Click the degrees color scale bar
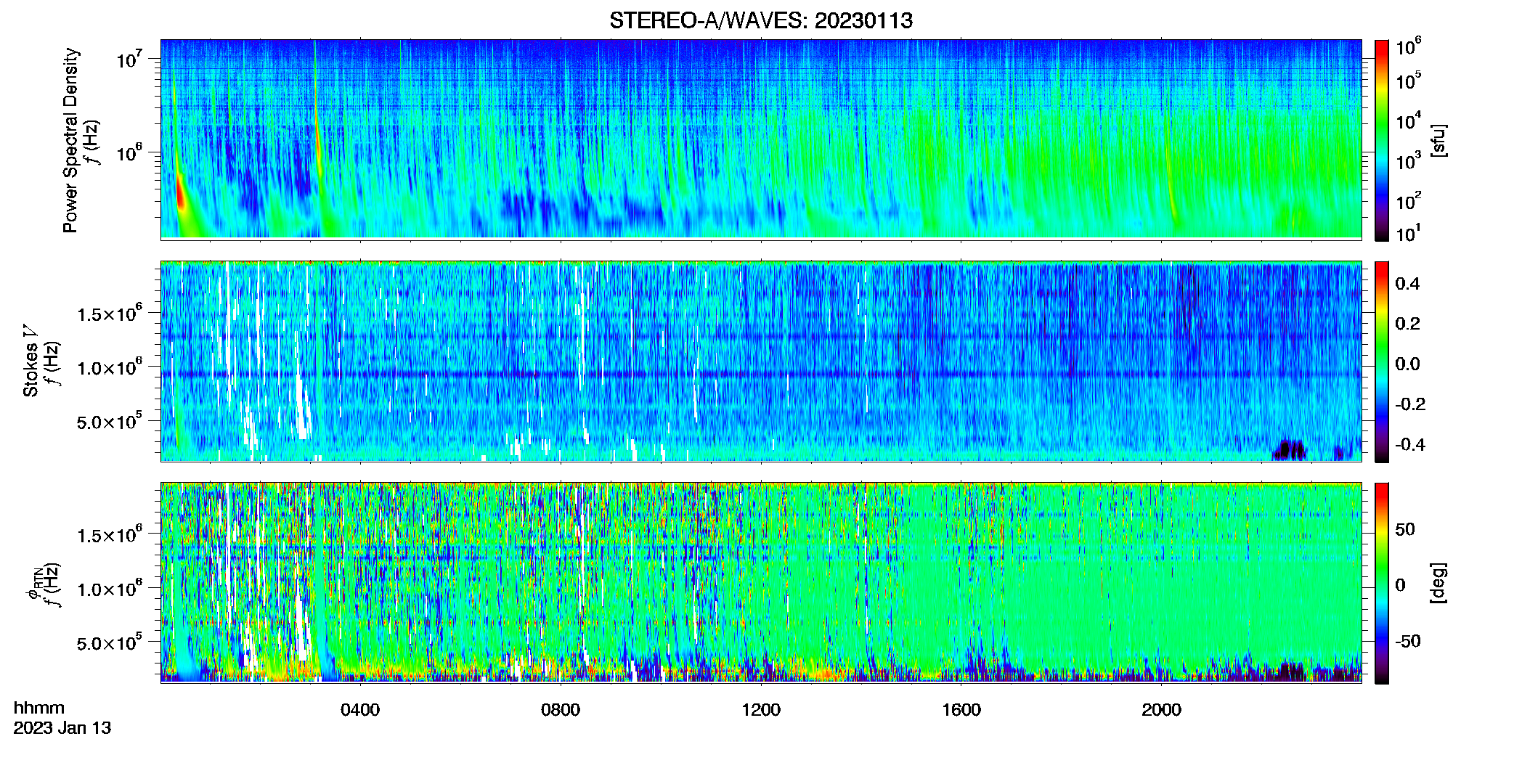1522x784 pixels. click(x=1381, y=583)
